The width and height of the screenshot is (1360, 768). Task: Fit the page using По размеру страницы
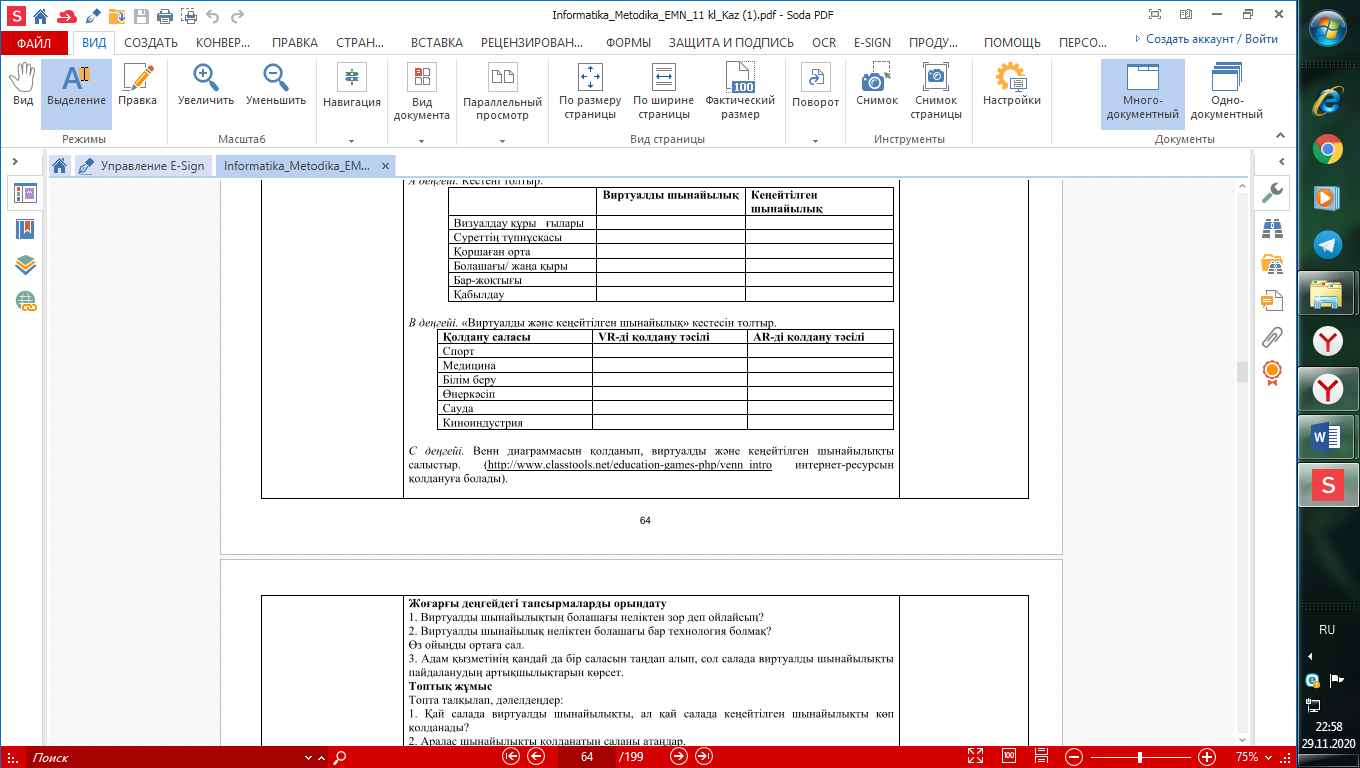[x=589, y=92]
